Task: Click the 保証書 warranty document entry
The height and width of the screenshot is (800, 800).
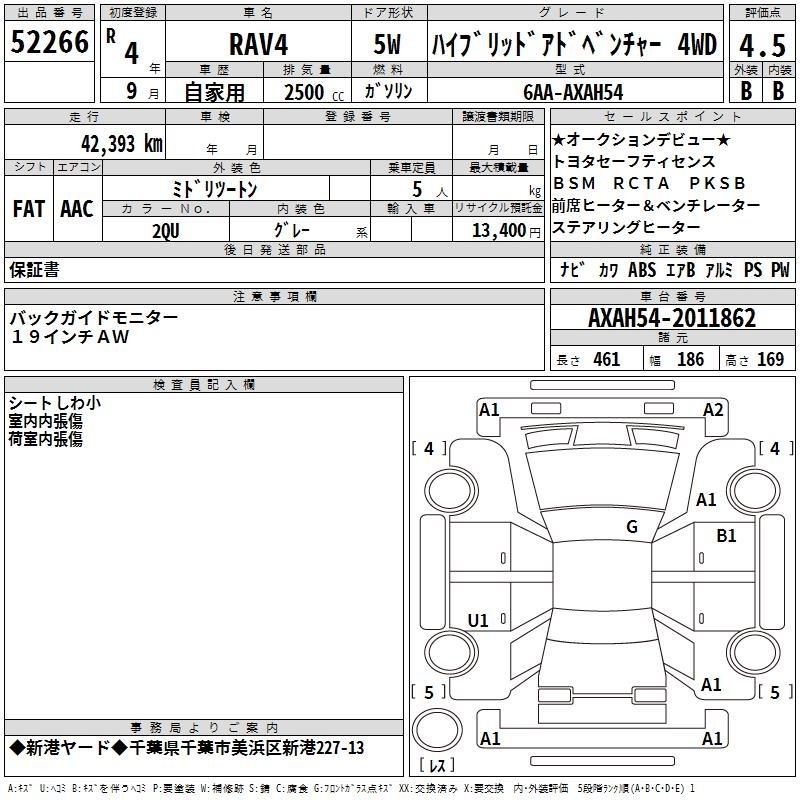Action: coord(34,269)
